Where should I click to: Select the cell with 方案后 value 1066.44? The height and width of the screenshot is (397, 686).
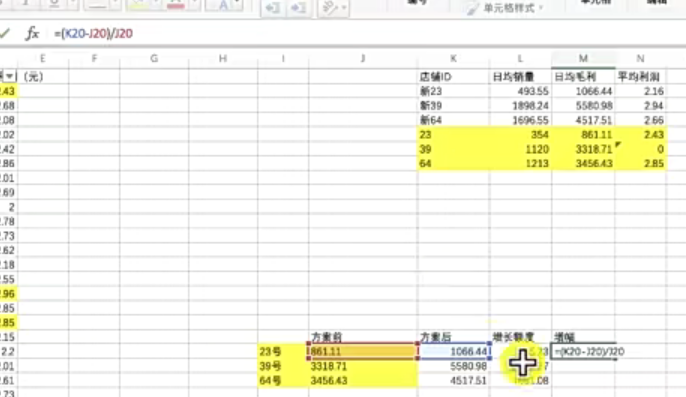point(454,351)
